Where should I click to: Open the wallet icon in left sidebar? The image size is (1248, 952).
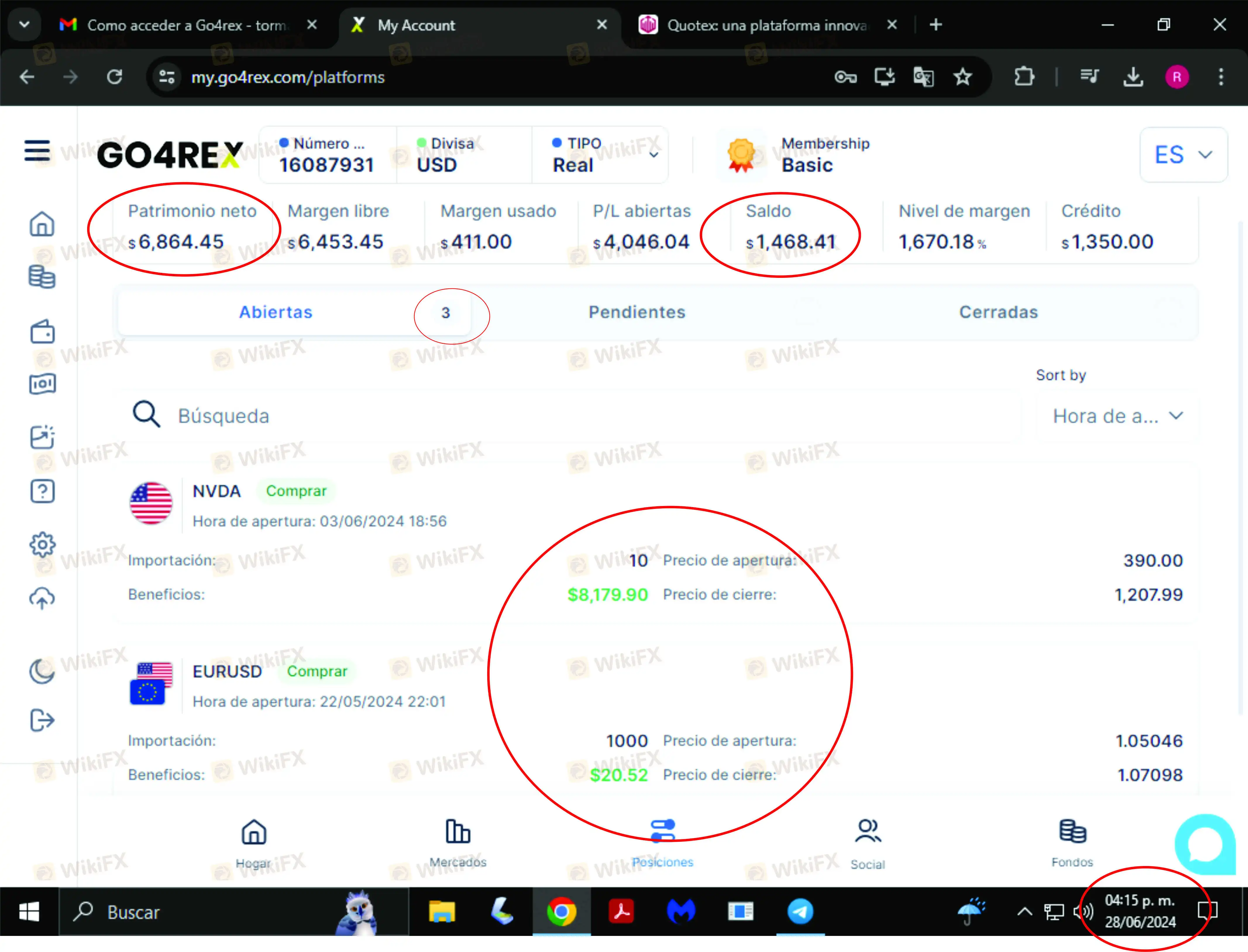click(x=42, y=331)
